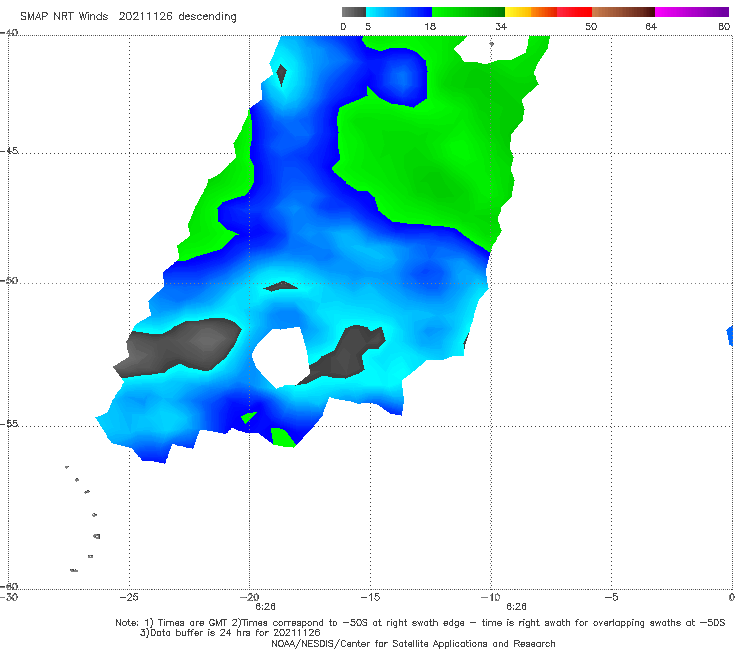This screenshot has height=650, width=740.
Task: Click the longitude label '-30'
Action: tap(9, 597)
